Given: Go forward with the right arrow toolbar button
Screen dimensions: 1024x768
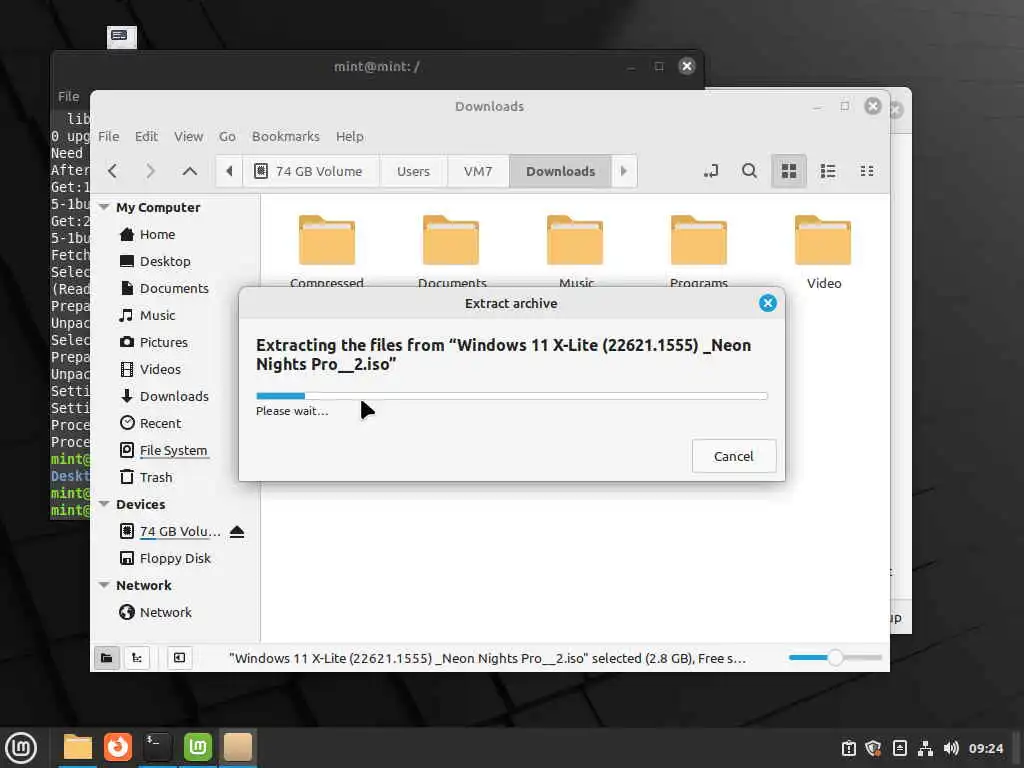Looking at the screenshot, I should [x=151, y=171].
